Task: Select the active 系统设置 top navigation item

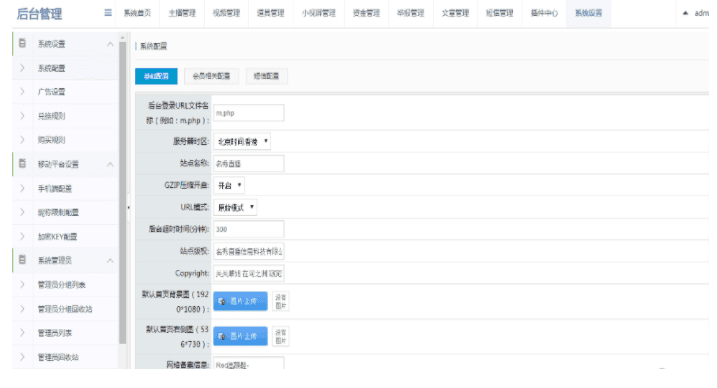Action: coord(588,13)
